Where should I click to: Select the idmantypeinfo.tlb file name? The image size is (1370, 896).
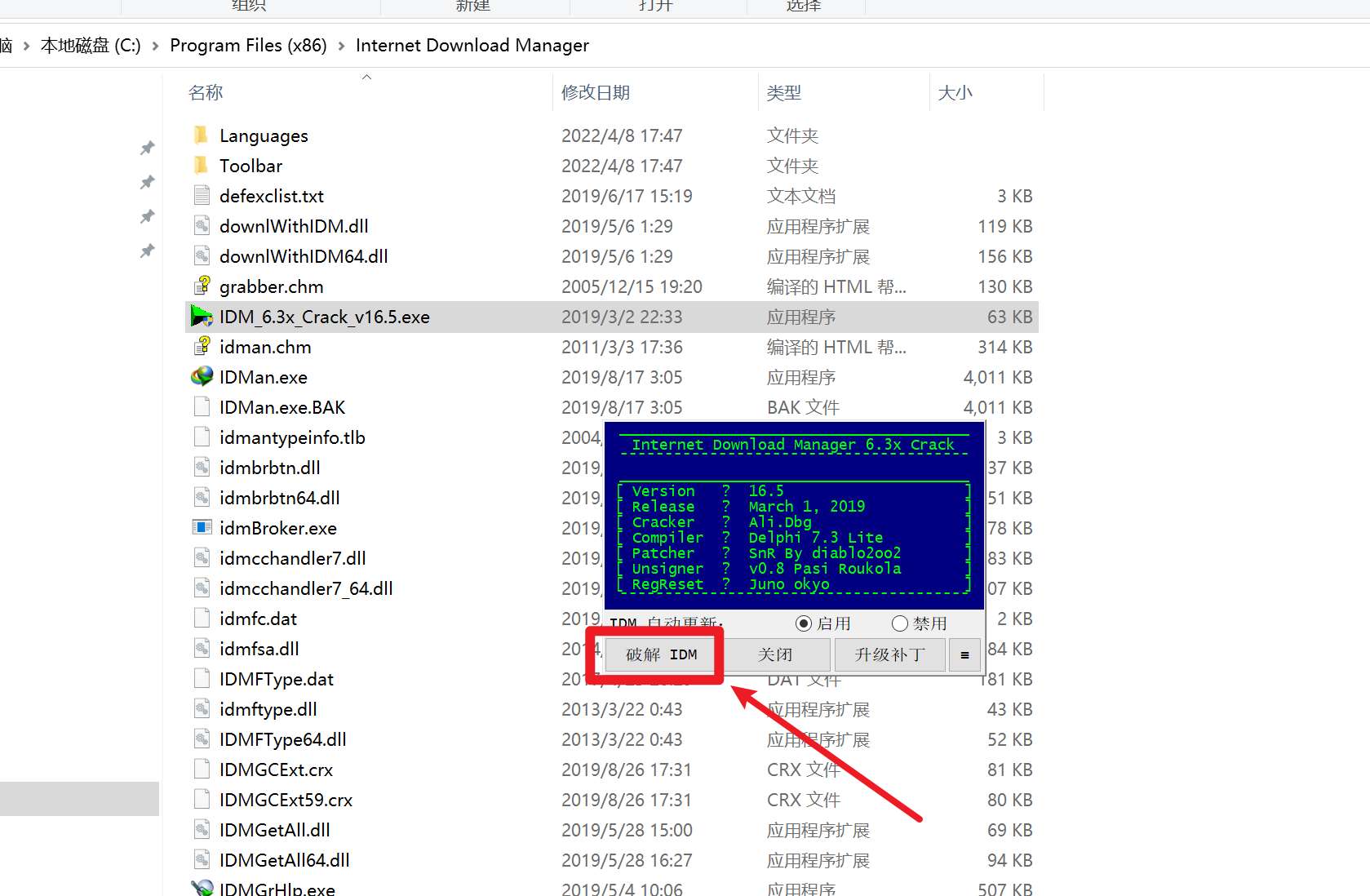pos(292,437)
